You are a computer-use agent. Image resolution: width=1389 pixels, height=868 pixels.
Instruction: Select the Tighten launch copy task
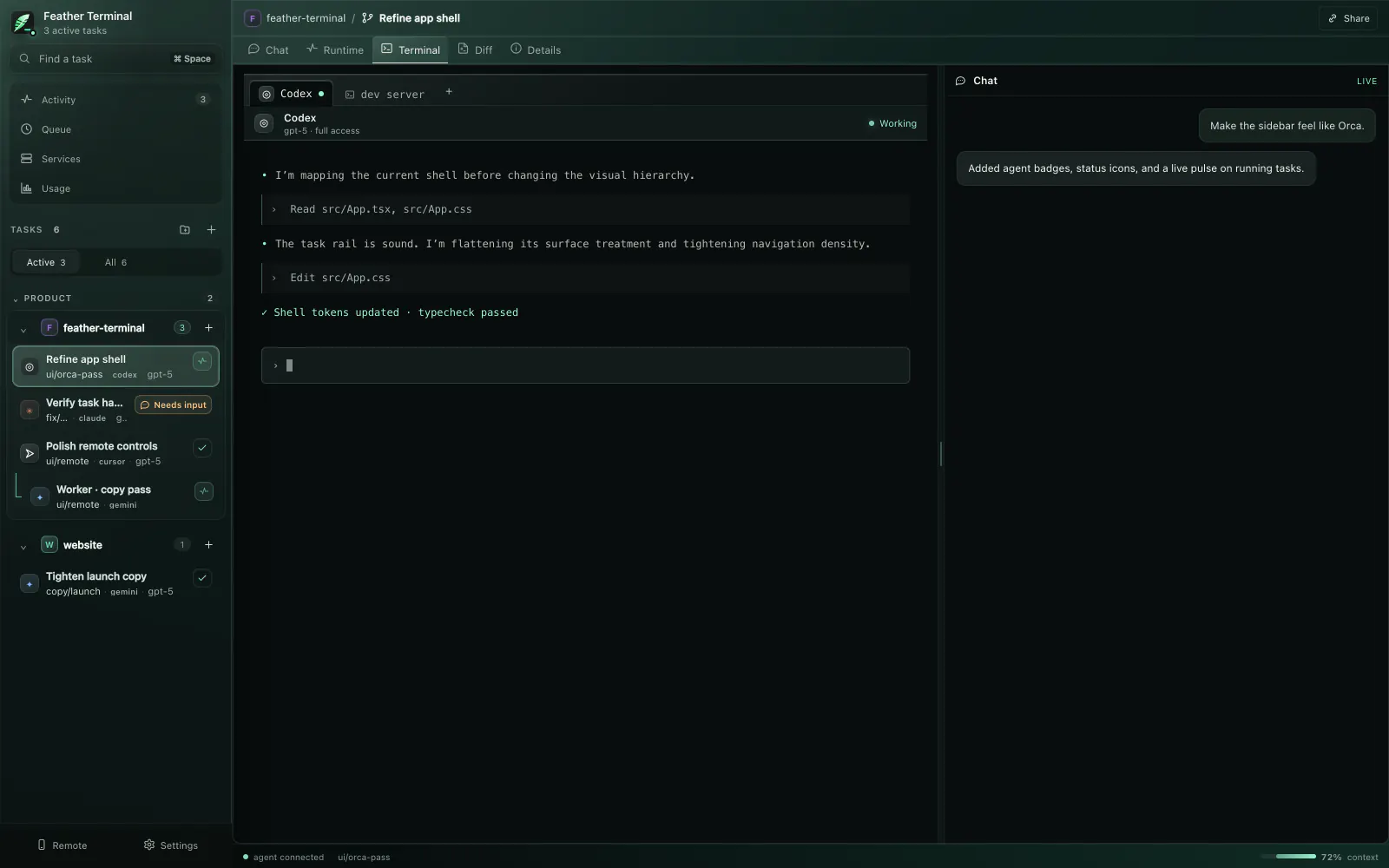(115, 583)
